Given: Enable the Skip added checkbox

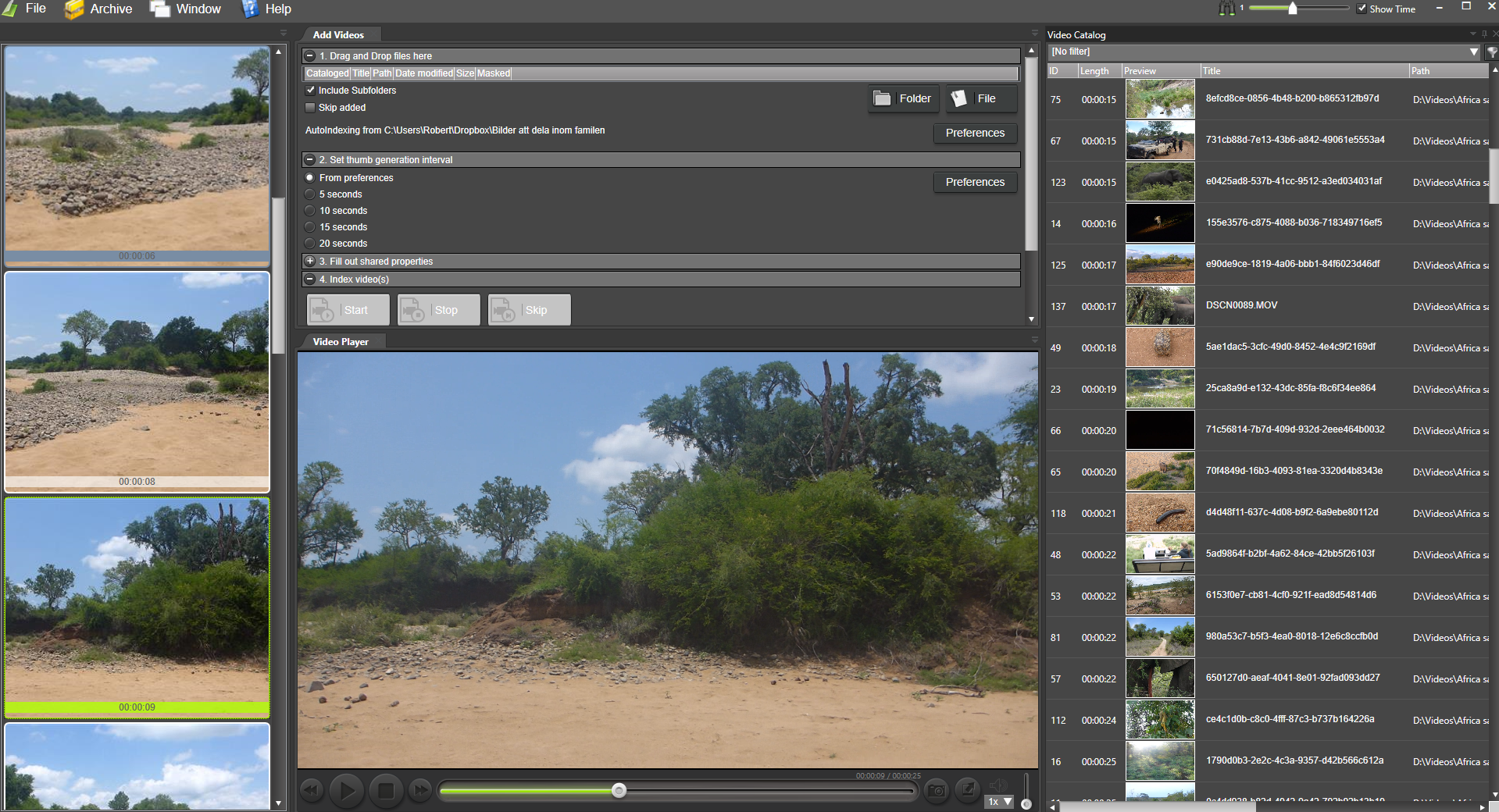Looking at the screenshot, I should [310, 107].
